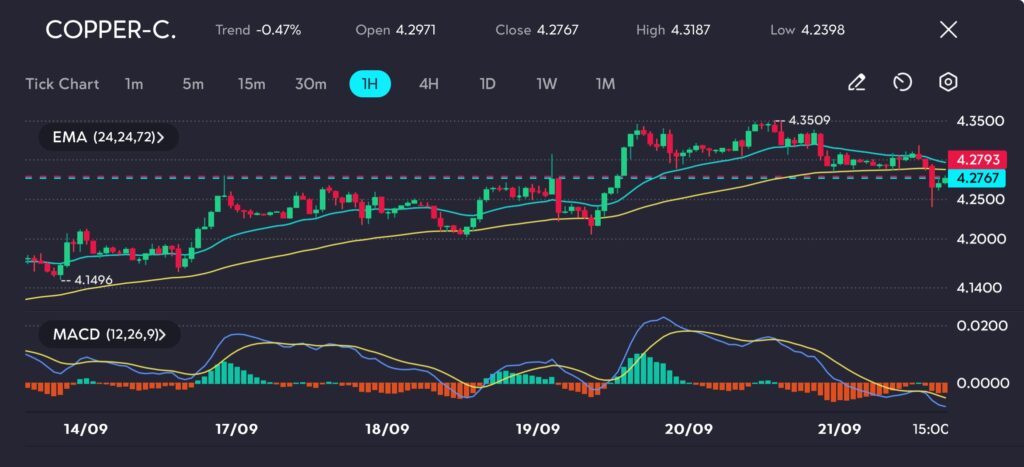Click the 21/09 date label

coord(840,429)
